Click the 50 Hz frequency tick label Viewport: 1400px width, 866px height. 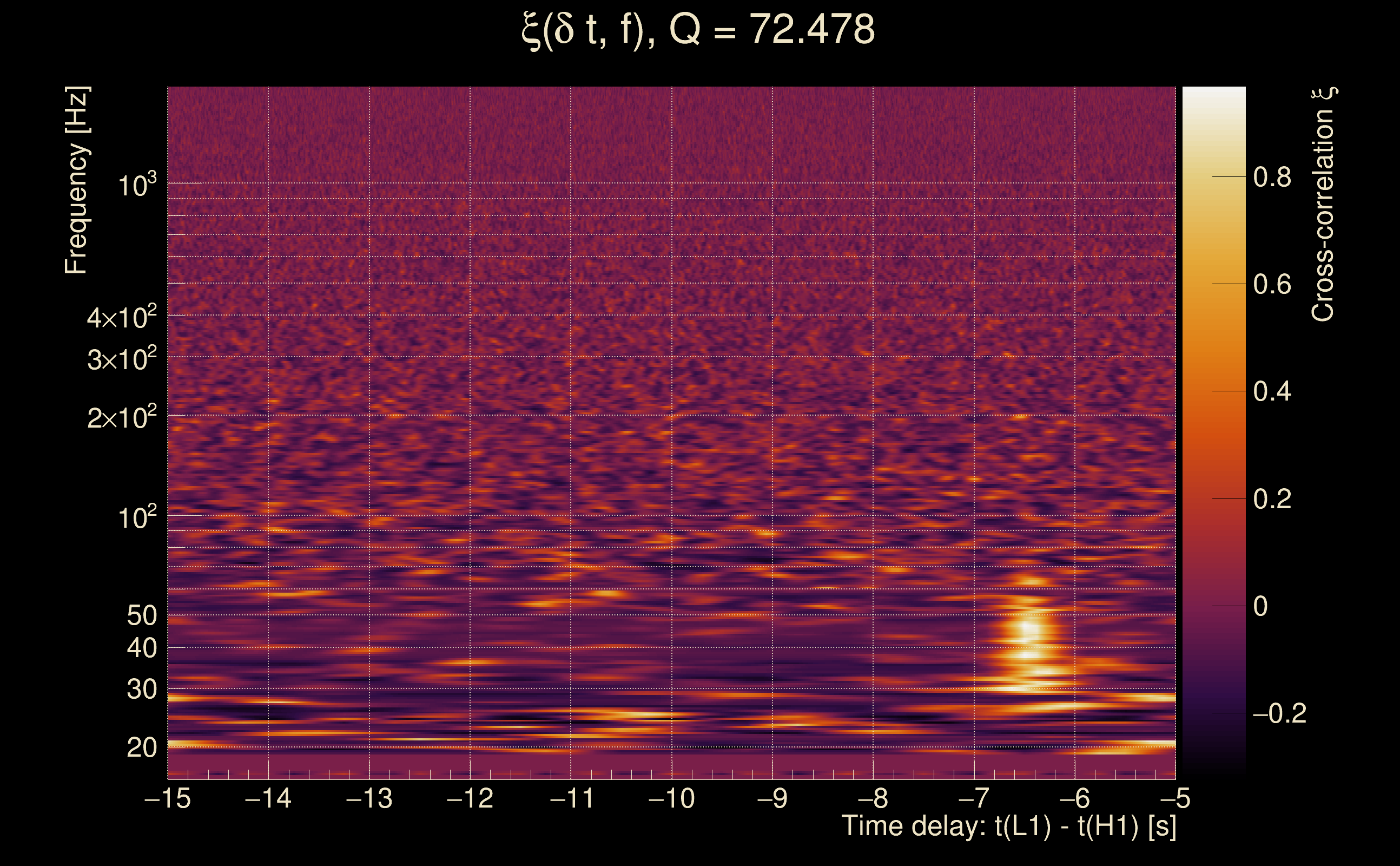[x=141, y=616]
